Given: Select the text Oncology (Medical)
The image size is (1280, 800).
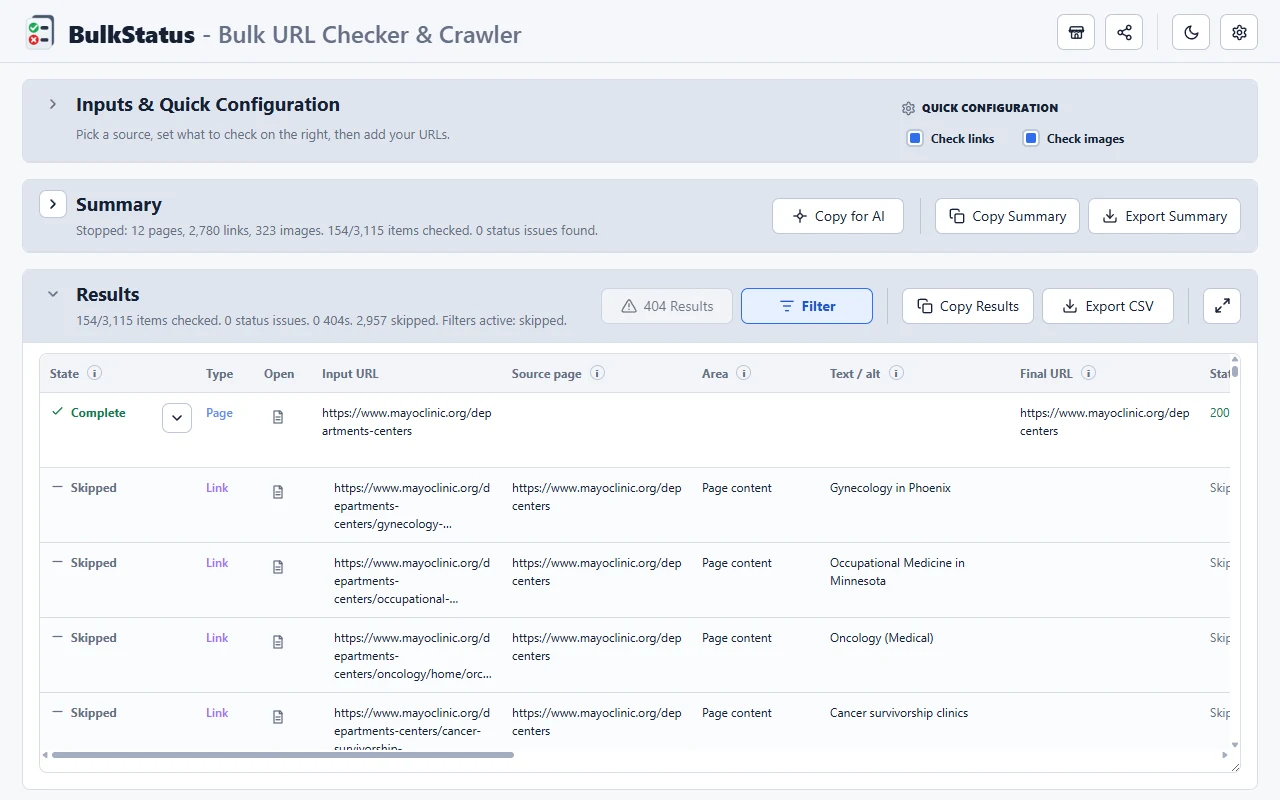Looking at the screenshot, I should pyautogui.click(x=882, y=638).
